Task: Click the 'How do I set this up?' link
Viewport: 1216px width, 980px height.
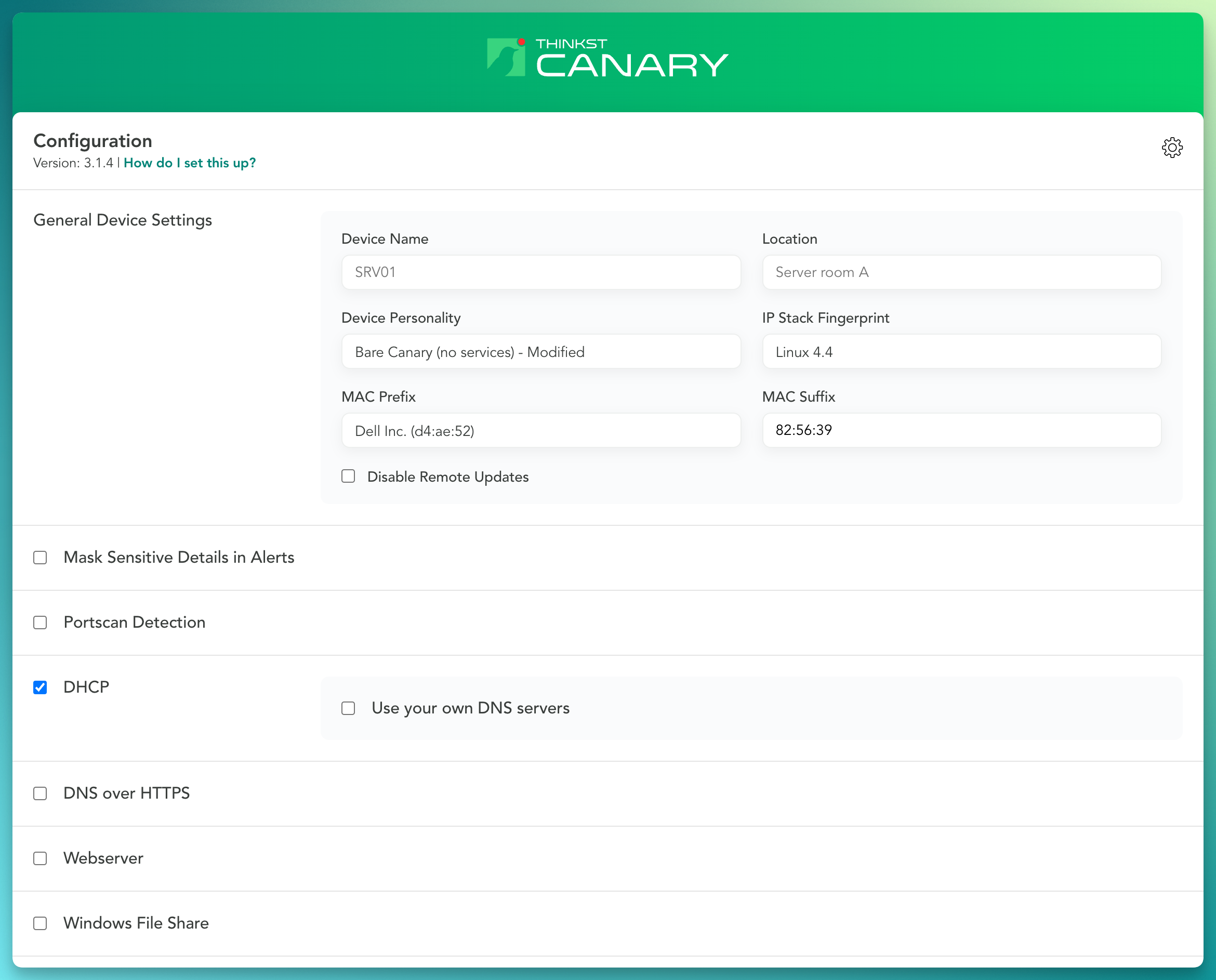Action: [189, 163]
